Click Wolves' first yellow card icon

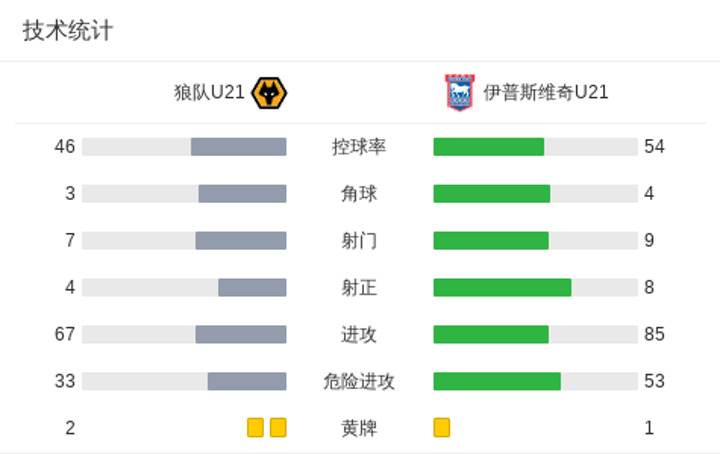click(255, 427)
